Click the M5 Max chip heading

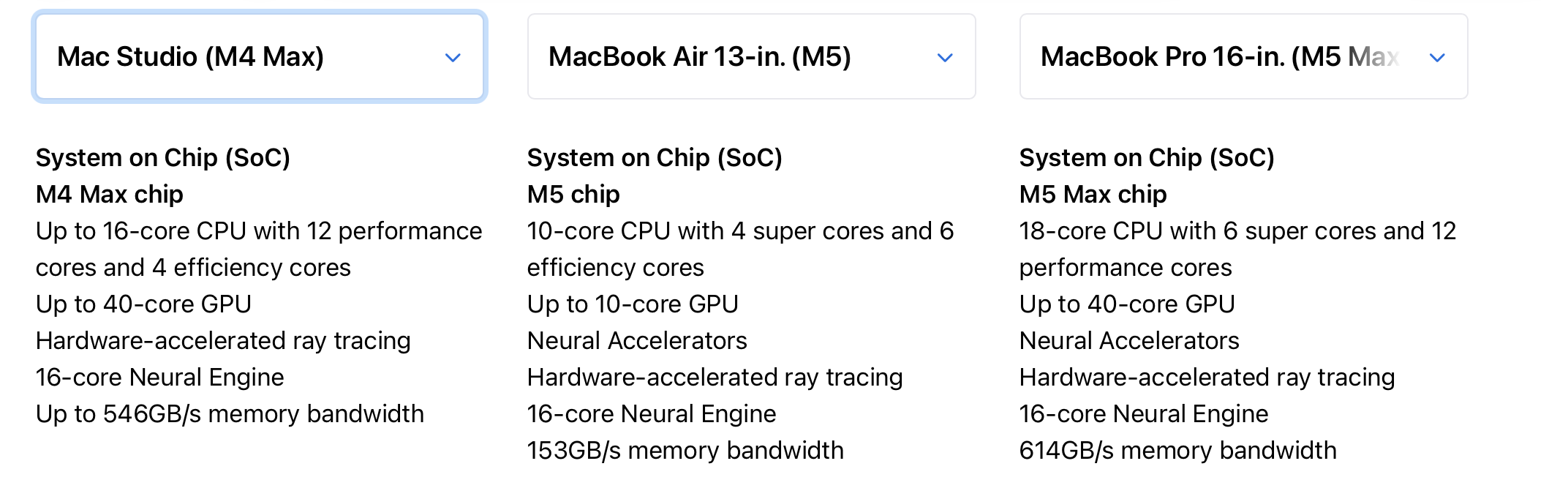[x=1093, y=195]
